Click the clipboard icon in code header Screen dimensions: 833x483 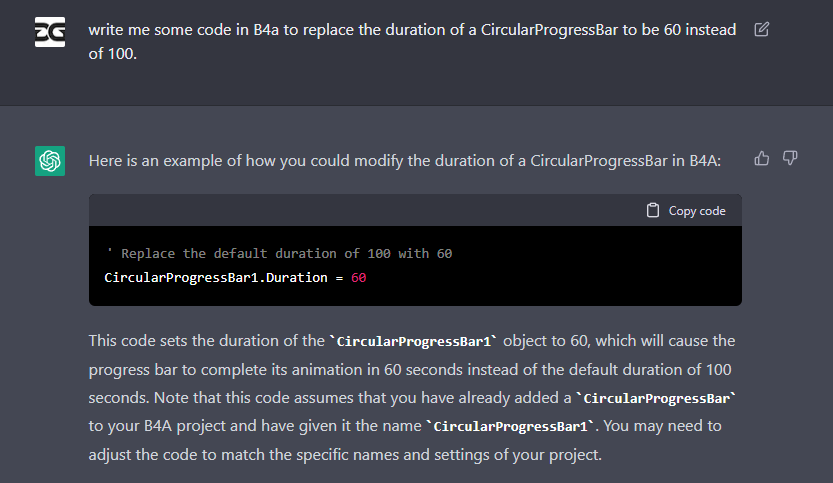click(x=653, y=211)
